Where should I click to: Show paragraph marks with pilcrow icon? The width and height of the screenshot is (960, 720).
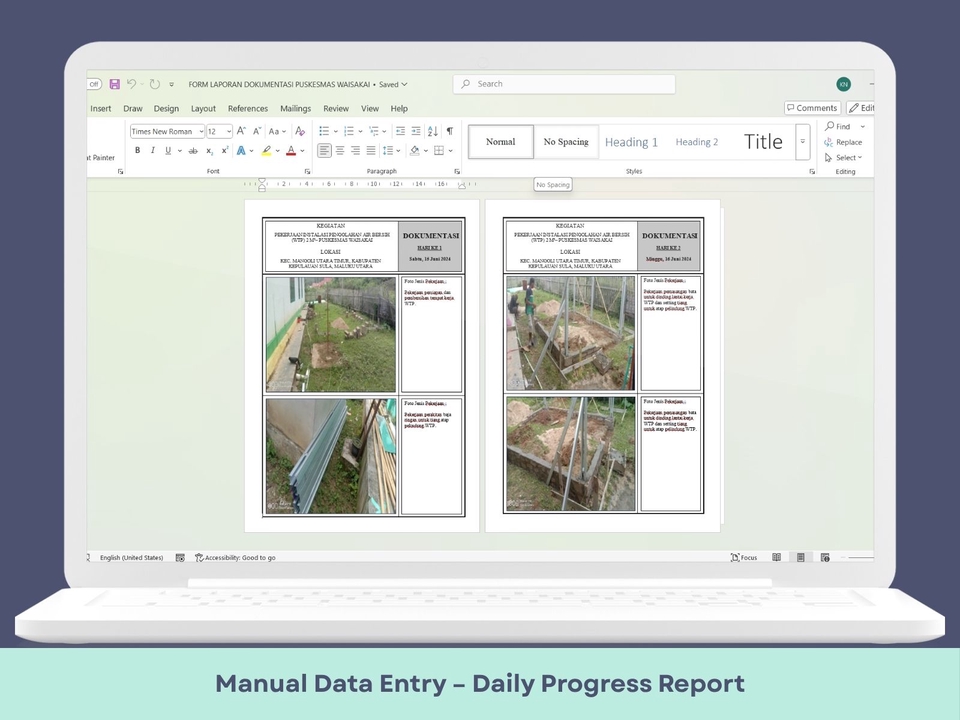click(x=449, y=131)
